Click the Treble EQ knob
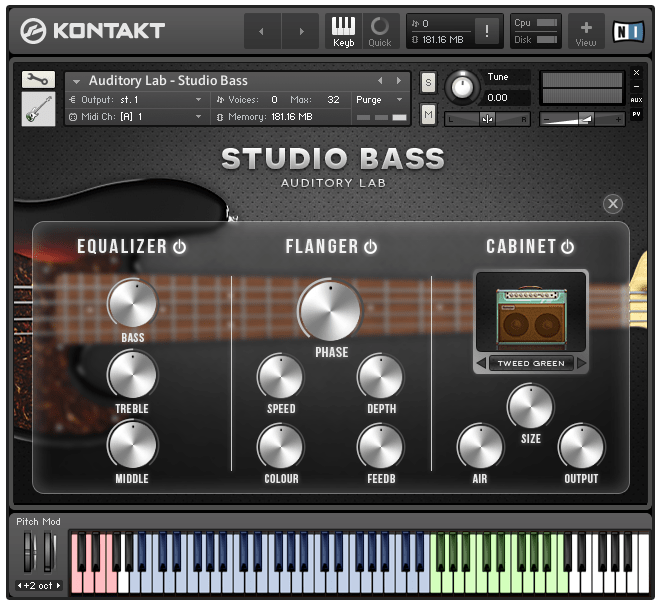Image resolution: width=660 pixels, height=605 pixels. tap(133, 374)
